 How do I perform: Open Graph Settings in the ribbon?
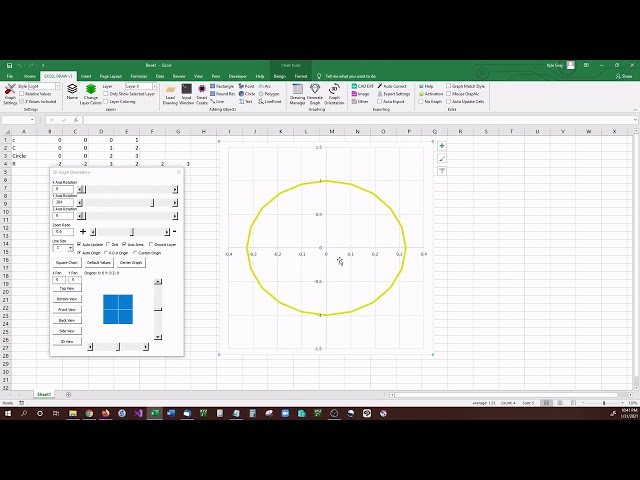point(10,94)
